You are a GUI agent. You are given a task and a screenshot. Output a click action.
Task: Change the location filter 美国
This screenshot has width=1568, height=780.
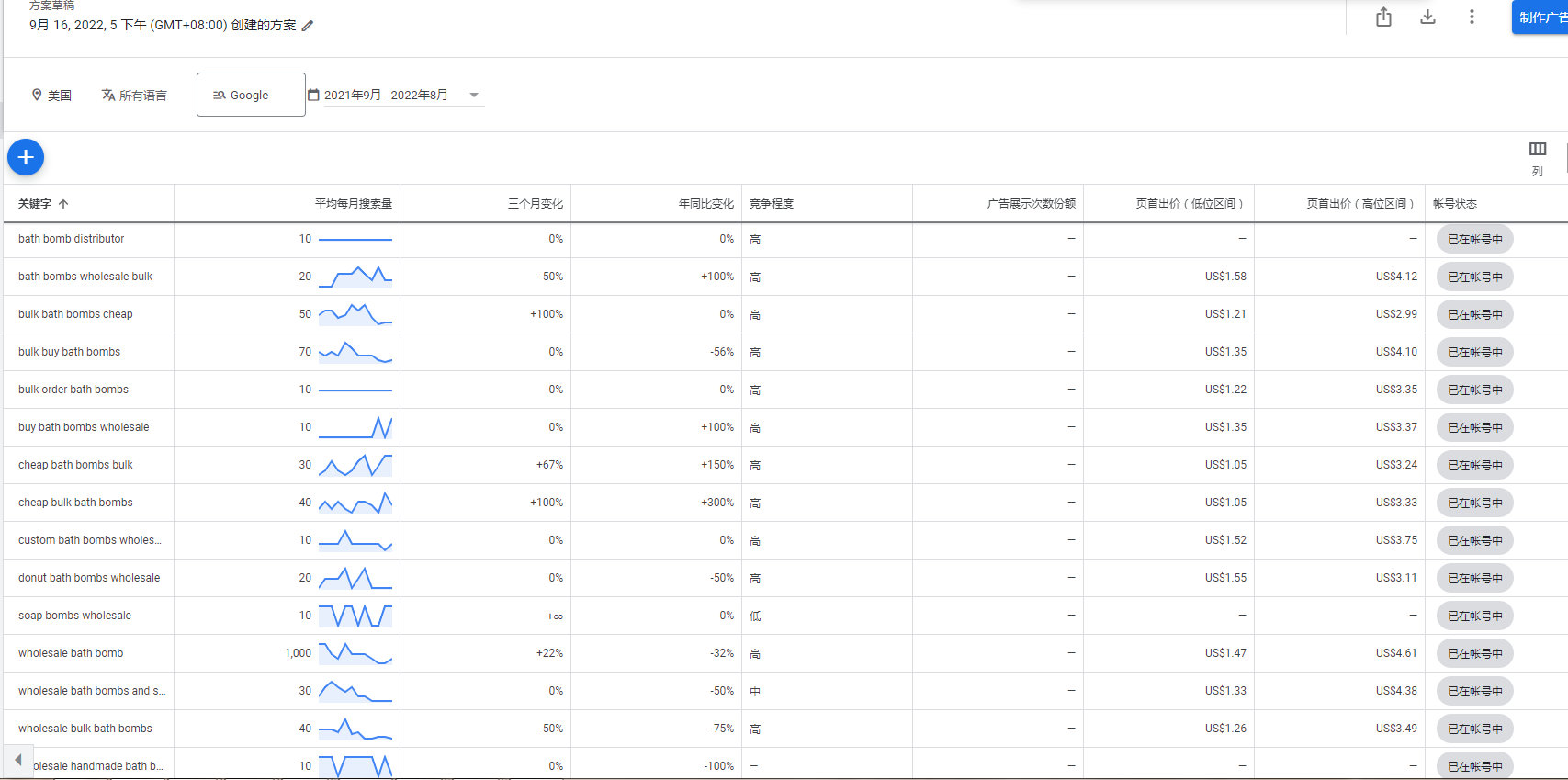pos(51,96)
